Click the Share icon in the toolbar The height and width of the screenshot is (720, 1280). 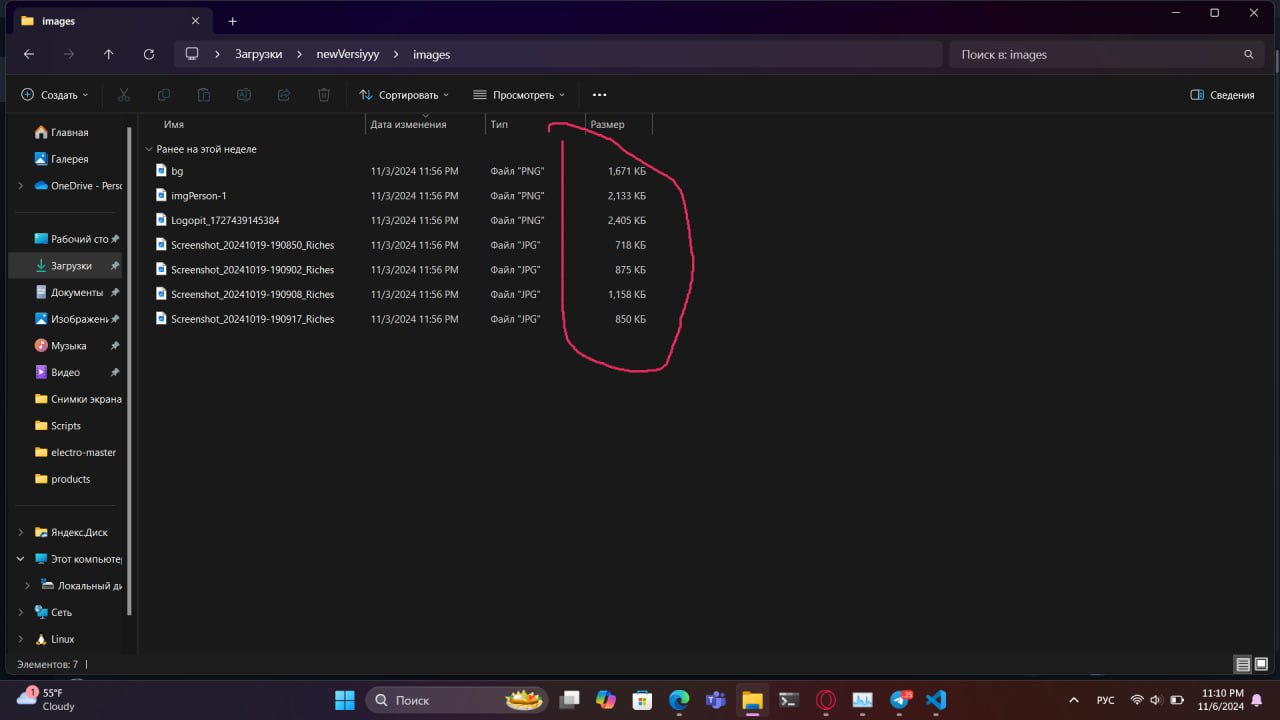click(x=284, y=95)
